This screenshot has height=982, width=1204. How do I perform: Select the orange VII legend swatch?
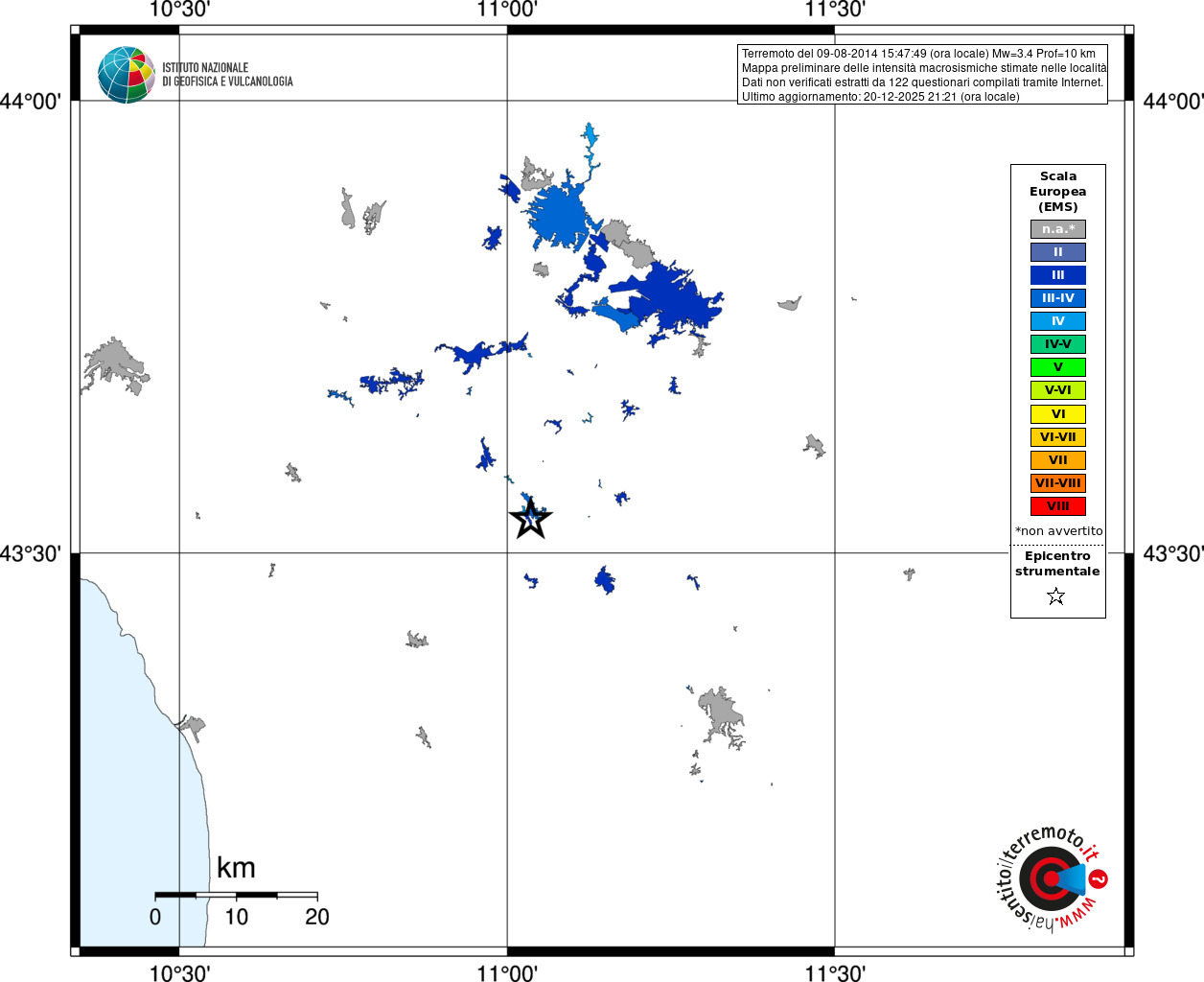(1058, 460)
